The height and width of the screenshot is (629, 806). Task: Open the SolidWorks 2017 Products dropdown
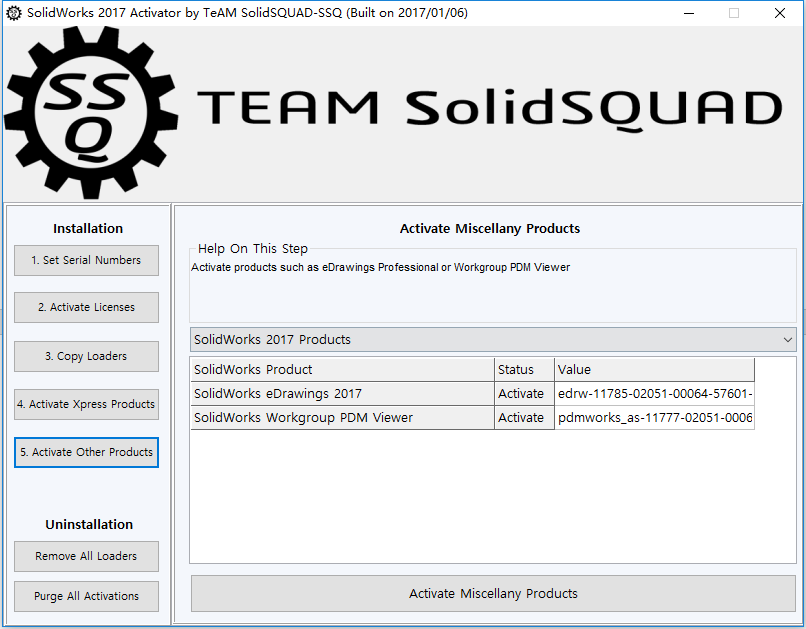[x=493, y=340]
